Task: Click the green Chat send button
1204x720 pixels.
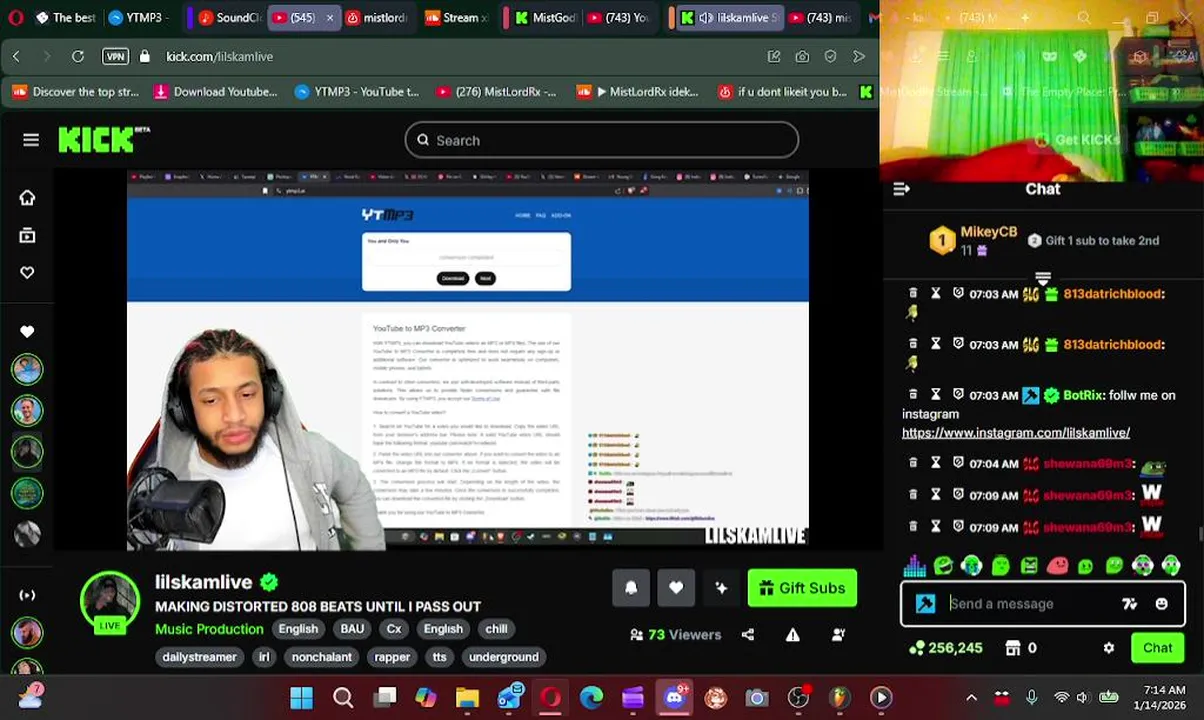Action: pyautogui.click(x=1158, y=648)
